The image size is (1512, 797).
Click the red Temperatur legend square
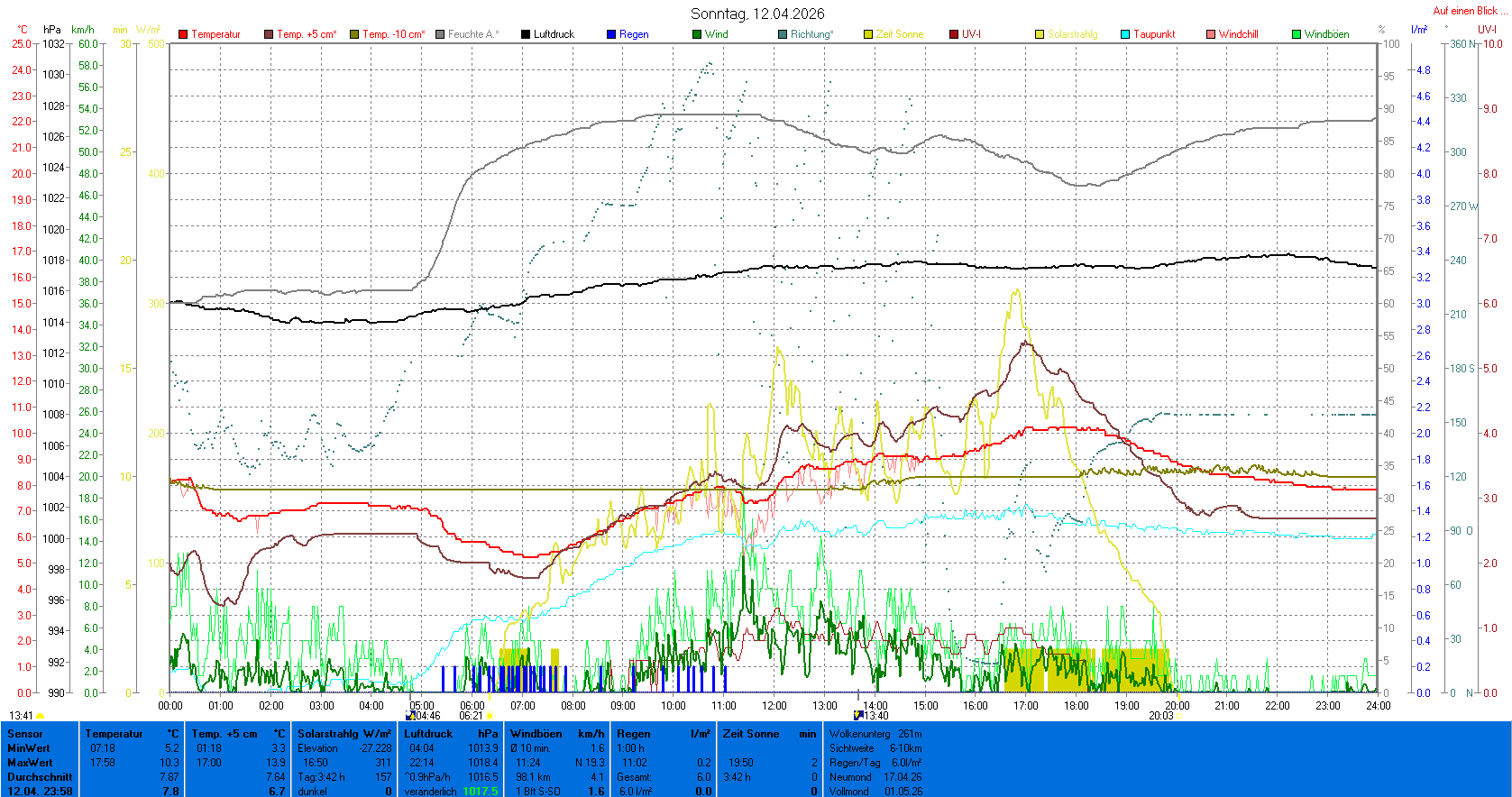(x=183, y=34)
